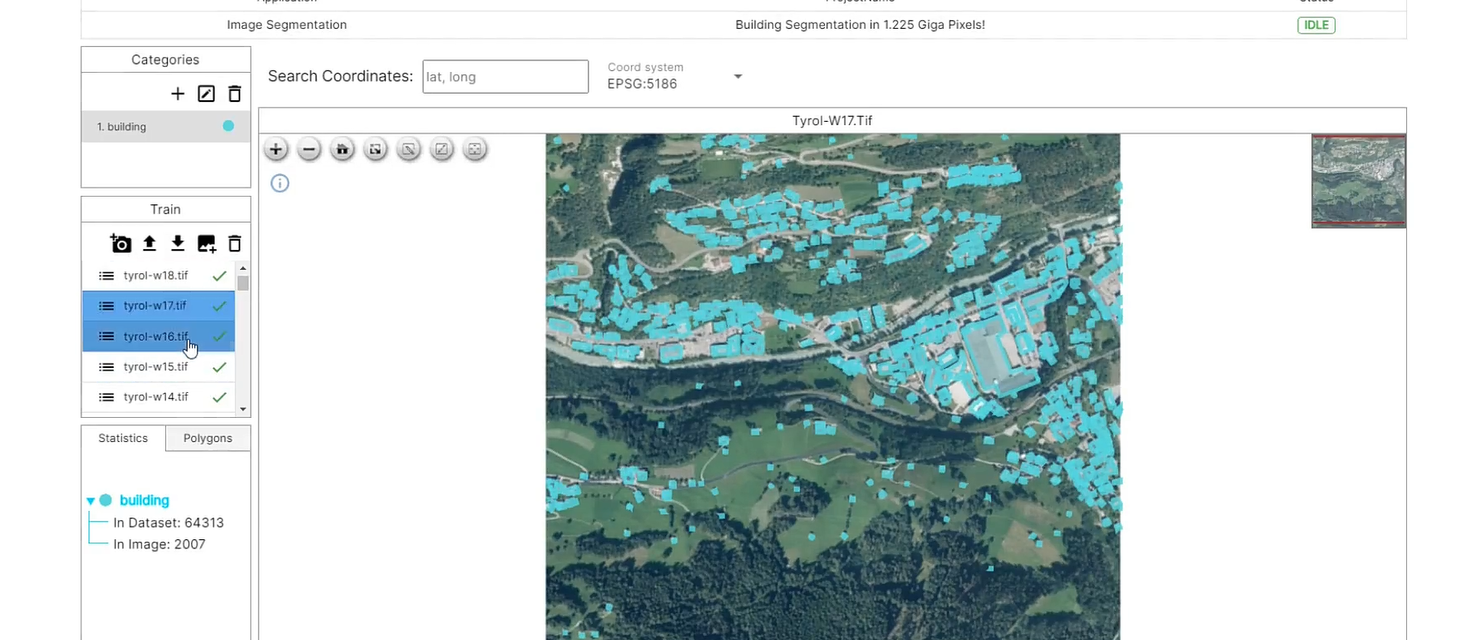Download the Train dataset

point(178,243)
